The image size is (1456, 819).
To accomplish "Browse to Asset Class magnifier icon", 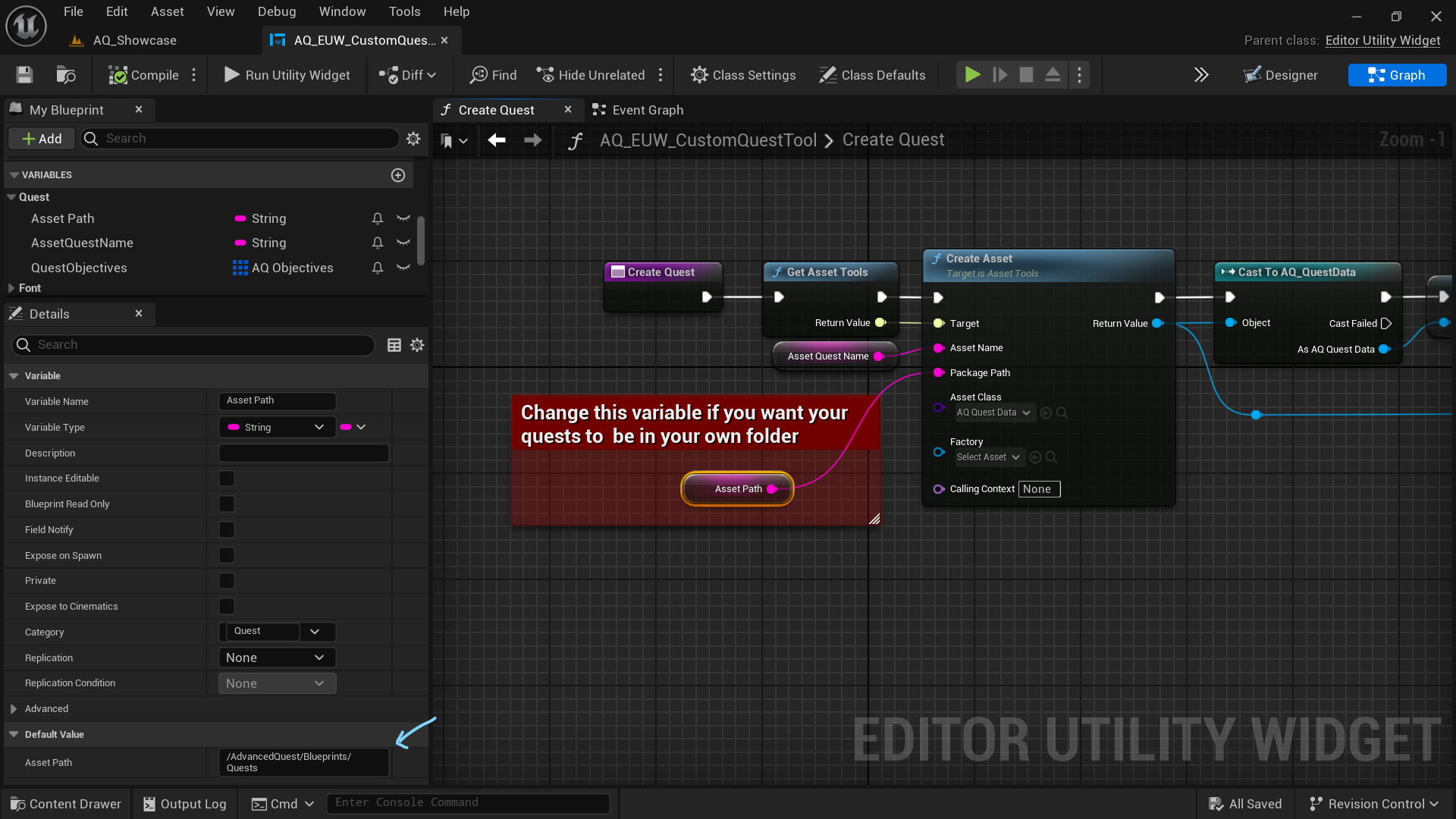I will 1062,413.
